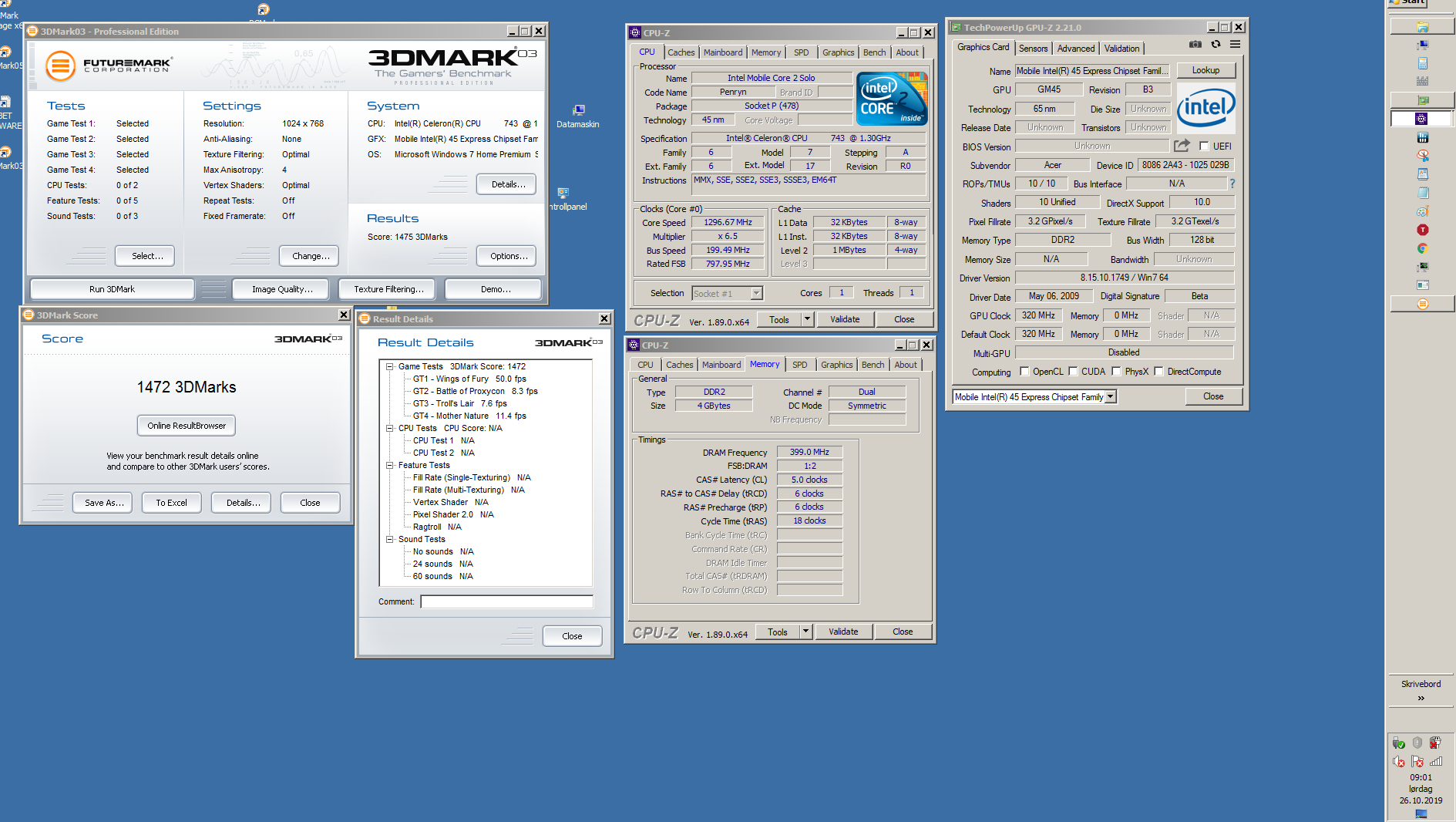Screen dimensions: 1456x822
Task: Click the Intel Core 2 Solo logo in CPU-Z
Action: pyautogui.click(x=892, y=99)
